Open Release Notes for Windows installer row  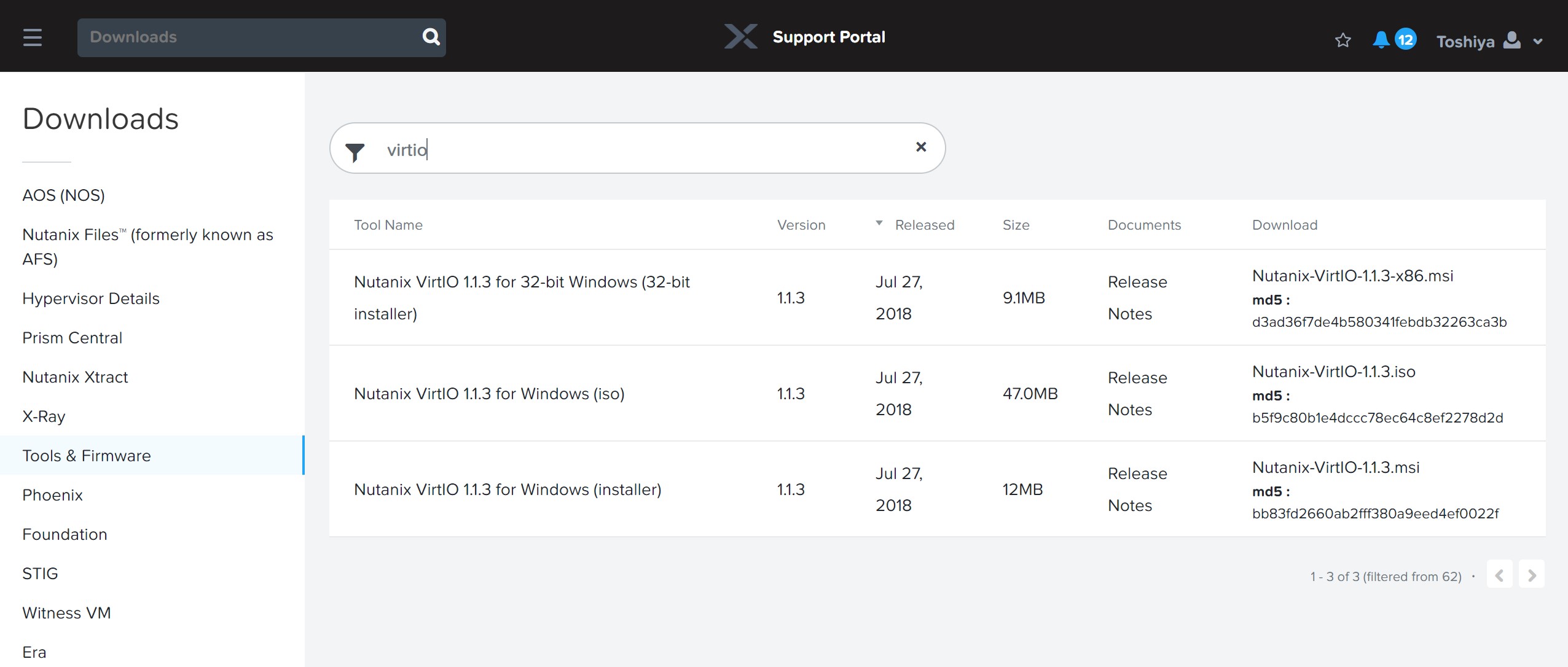click(x=1137, y=490)
